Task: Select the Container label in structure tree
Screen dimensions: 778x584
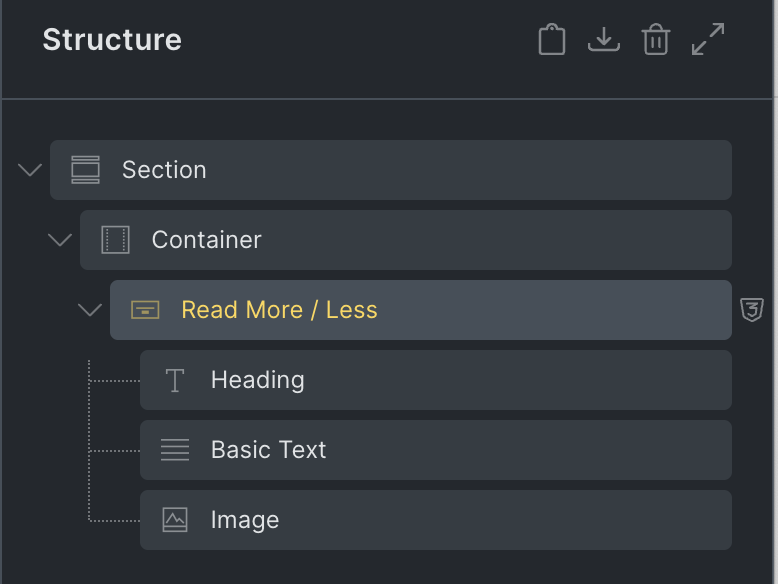Action: coord(206,240)
